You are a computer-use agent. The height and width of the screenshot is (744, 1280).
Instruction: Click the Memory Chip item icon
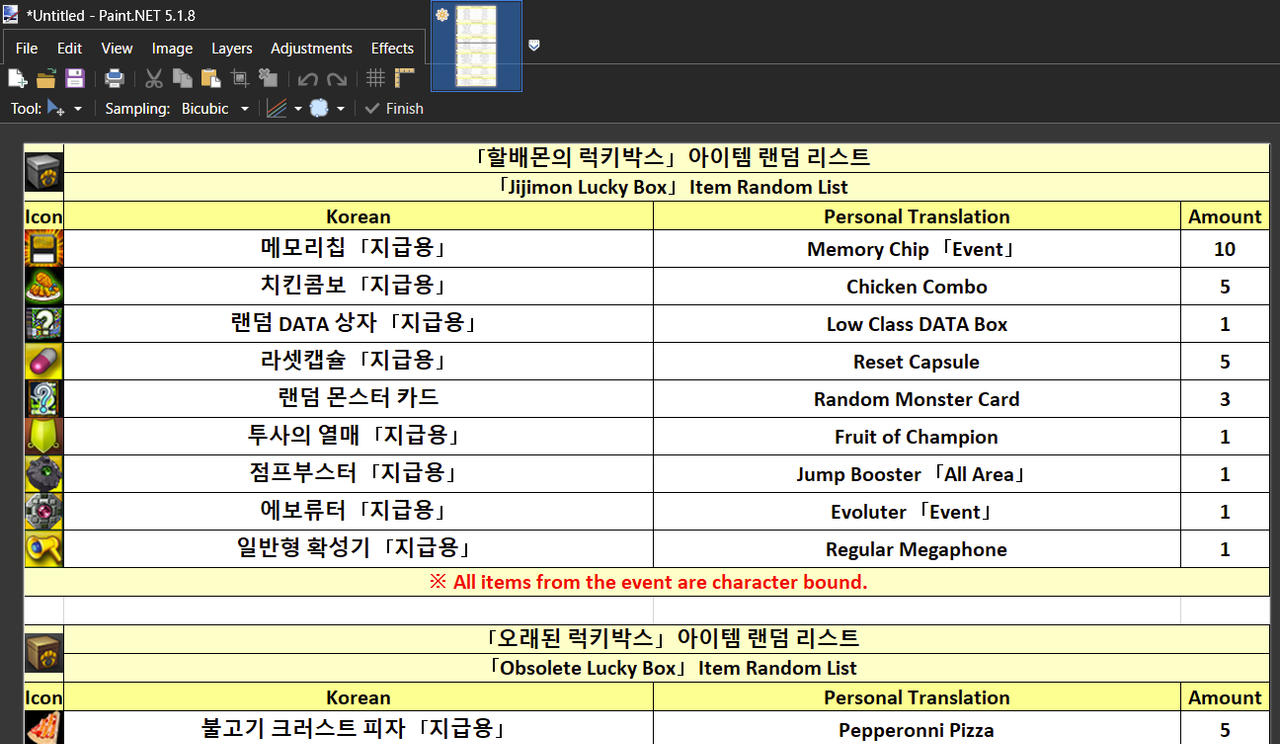pyautogui.click(x=44, y=249)
